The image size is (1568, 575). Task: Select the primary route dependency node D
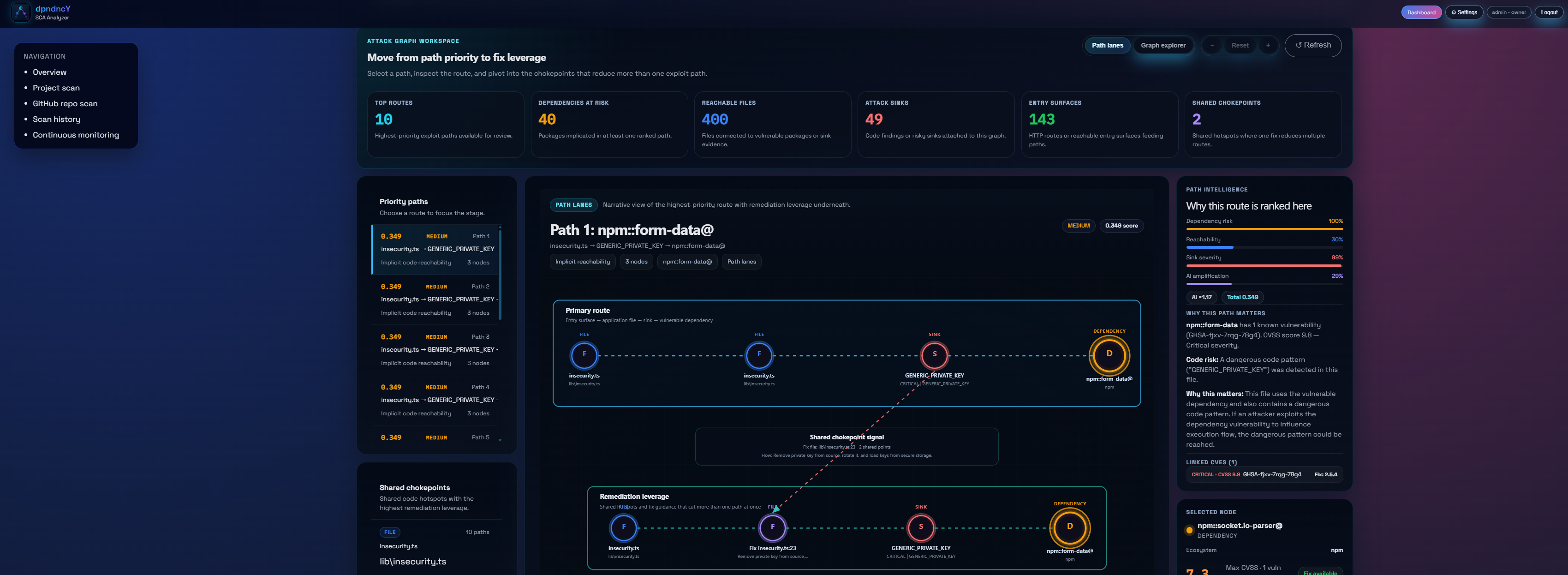[1109, 355]
